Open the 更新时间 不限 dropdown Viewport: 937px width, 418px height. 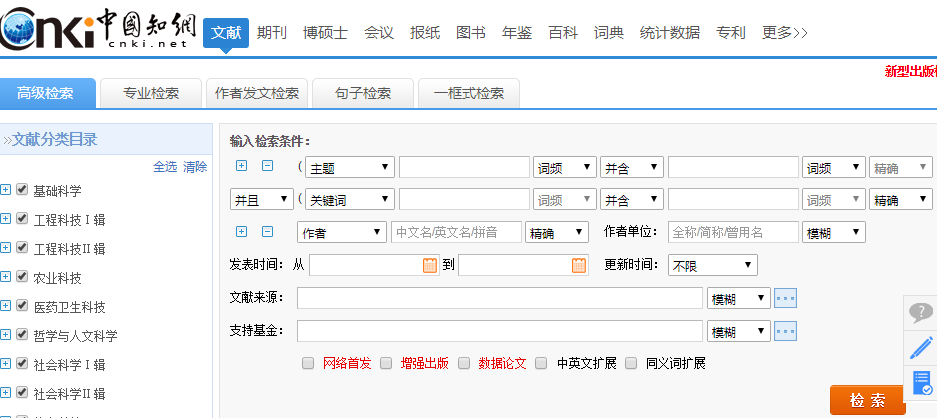pos(713,265)
